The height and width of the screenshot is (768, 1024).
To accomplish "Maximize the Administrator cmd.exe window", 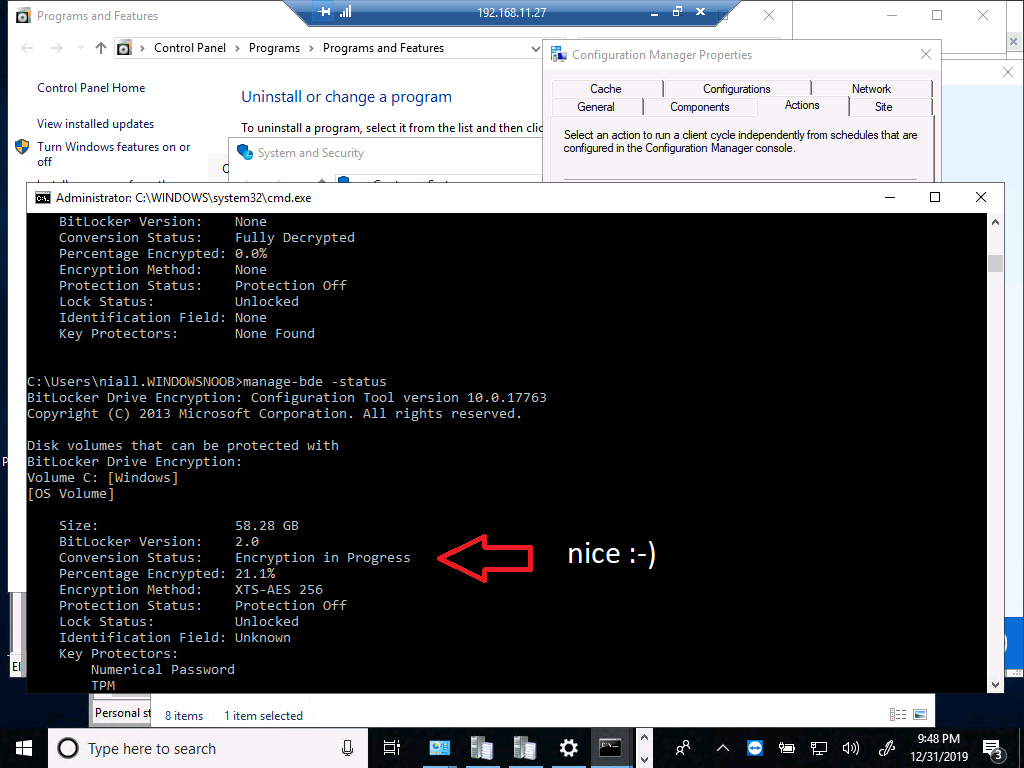I will tap(935, 197).
